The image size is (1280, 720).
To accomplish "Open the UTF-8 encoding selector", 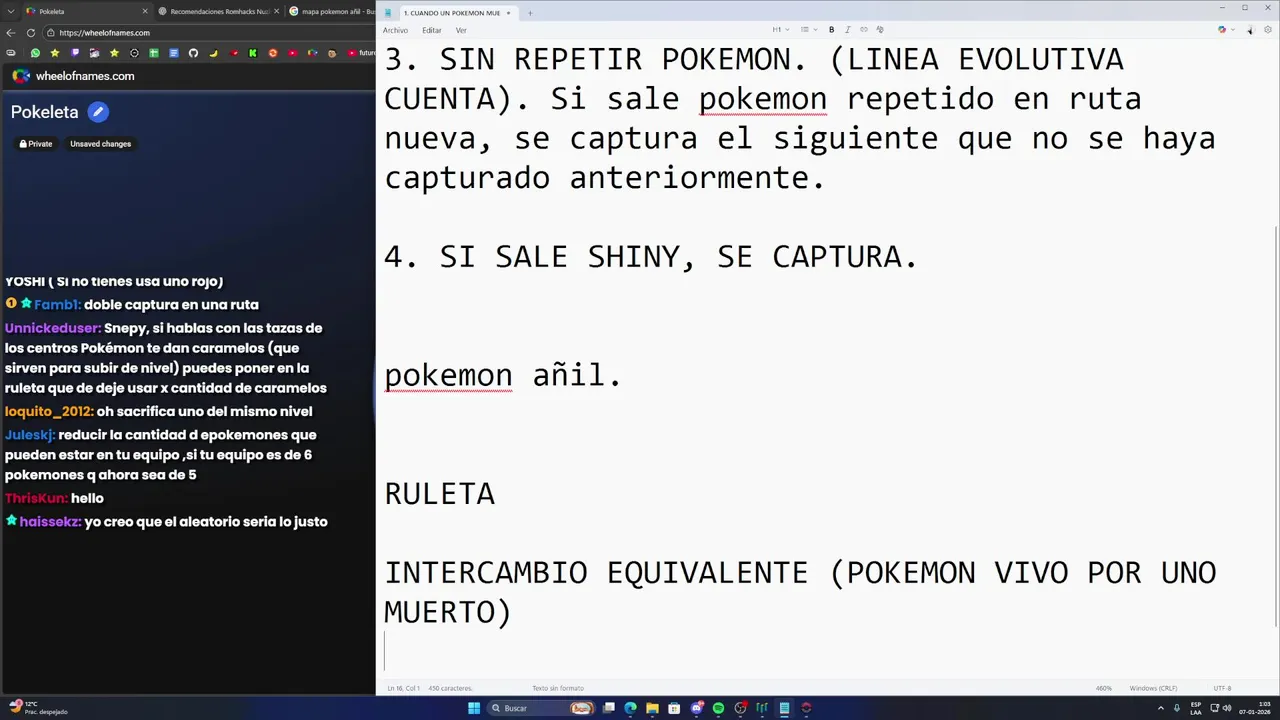I will 1222,688.
